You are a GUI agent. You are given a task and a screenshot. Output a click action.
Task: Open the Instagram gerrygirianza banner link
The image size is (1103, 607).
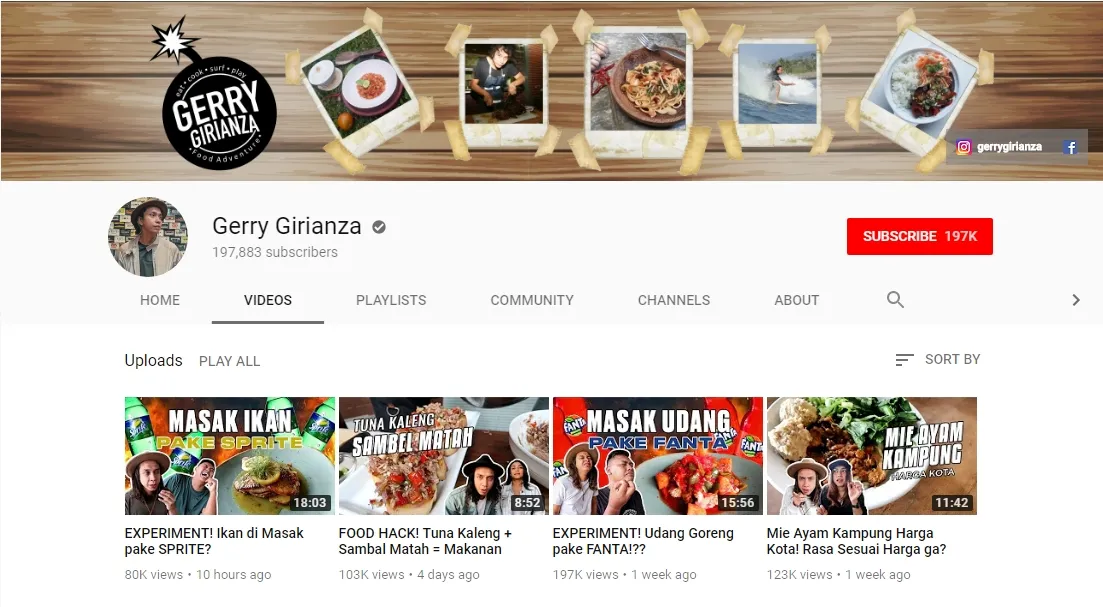pos(999,147)
